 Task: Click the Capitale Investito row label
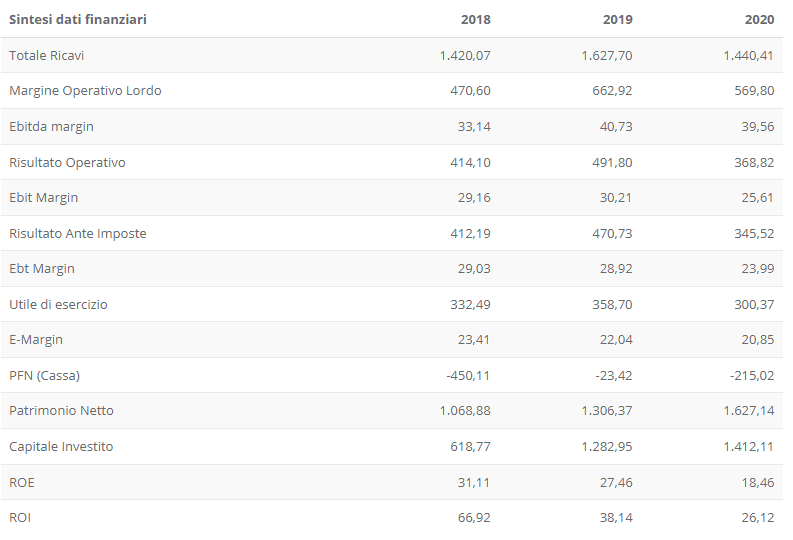61,446
